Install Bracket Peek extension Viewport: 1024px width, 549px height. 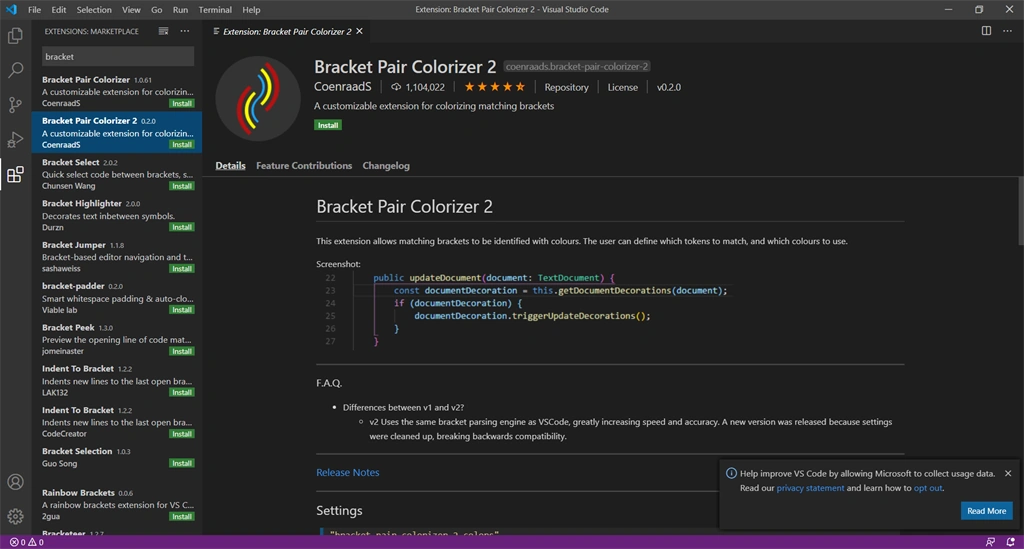click(x=182, y=351)
